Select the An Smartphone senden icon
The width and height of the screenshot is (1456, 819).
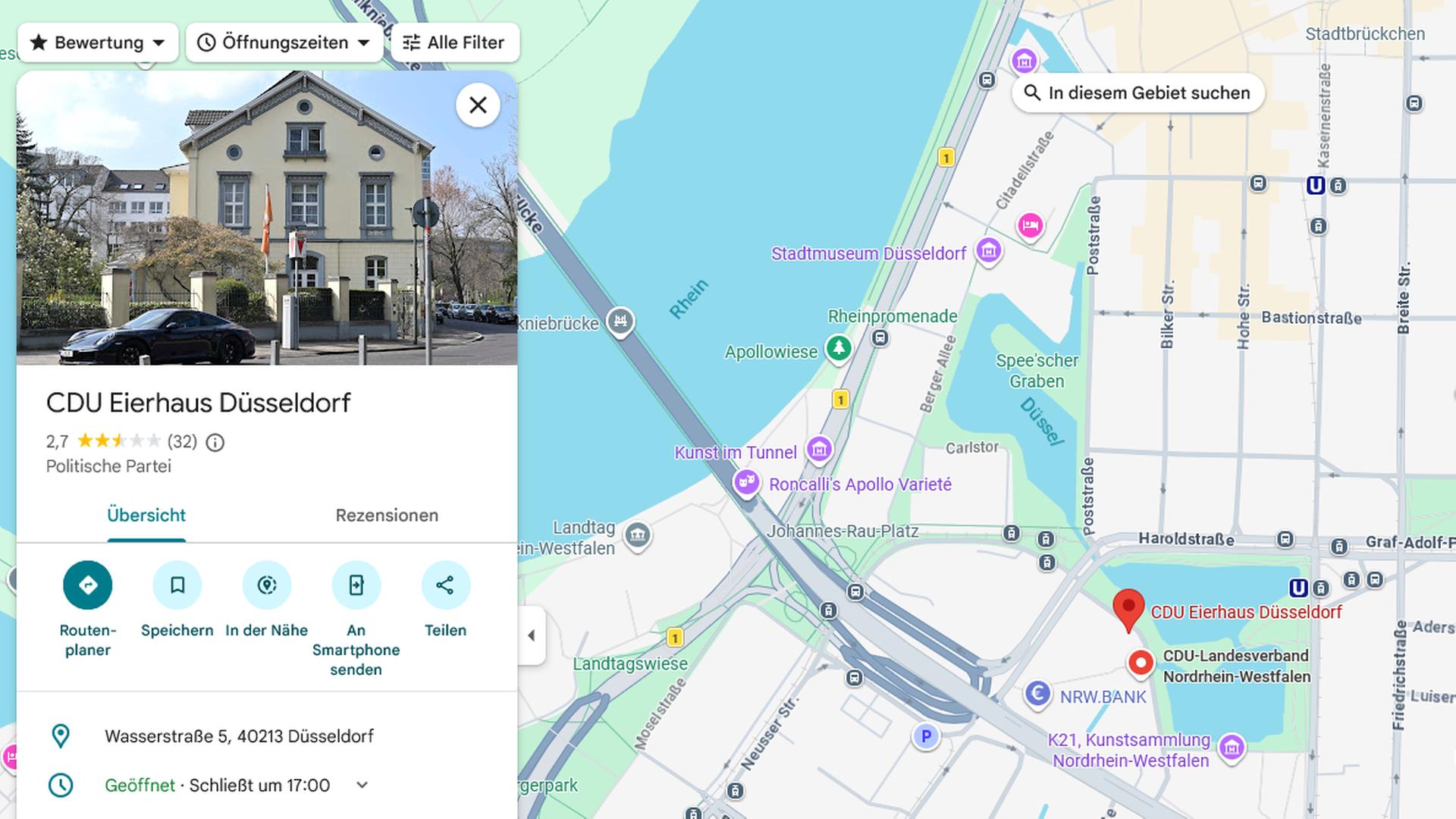tap(356, 585)
